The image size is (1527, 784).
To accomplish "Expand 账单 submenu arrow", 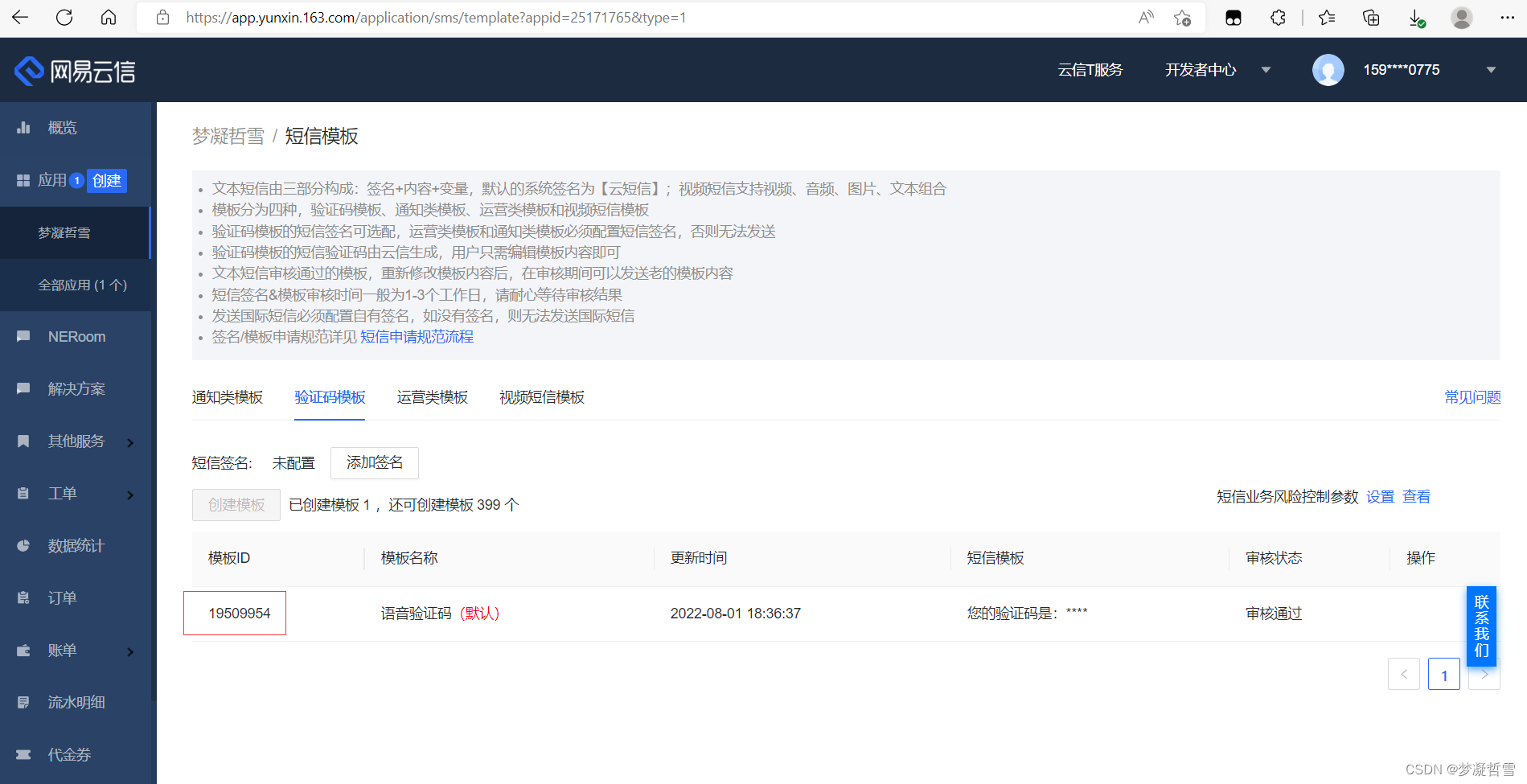I will pyautogui.click(x=130, y=651).
